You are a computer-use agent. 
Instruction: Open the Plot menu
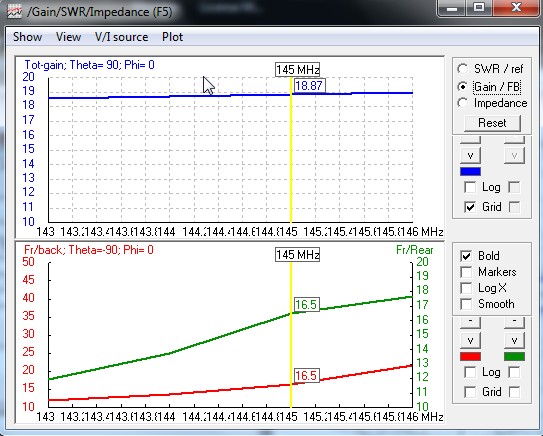point(172,37)
